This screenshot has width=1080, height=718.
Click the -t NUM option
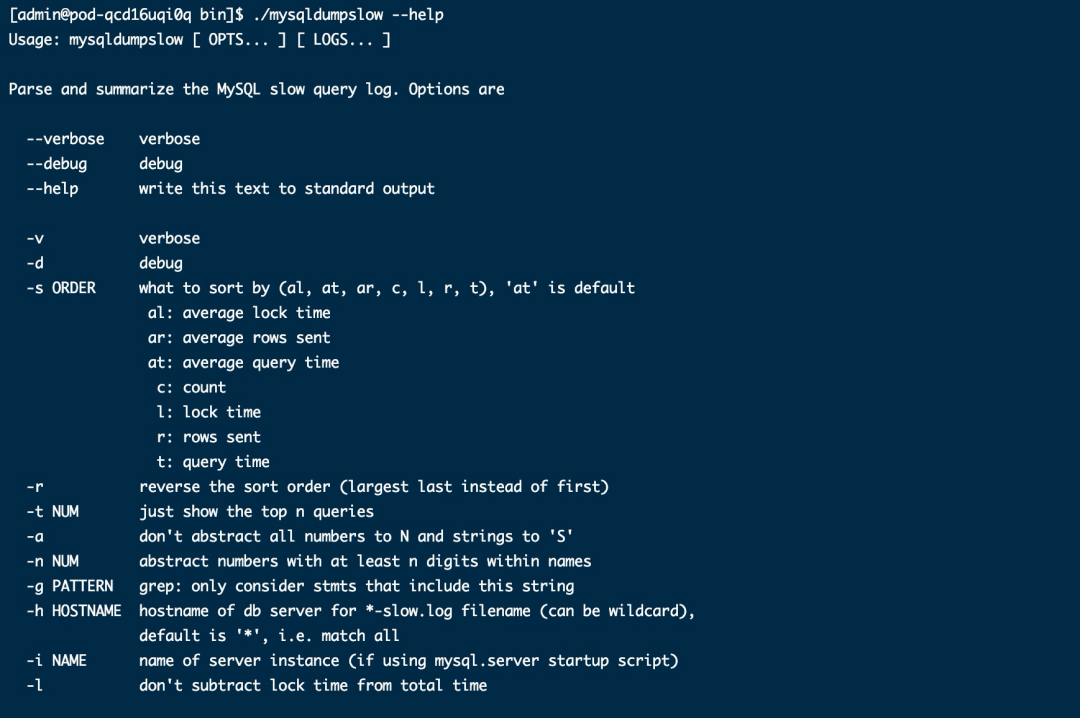coord(52,511)
